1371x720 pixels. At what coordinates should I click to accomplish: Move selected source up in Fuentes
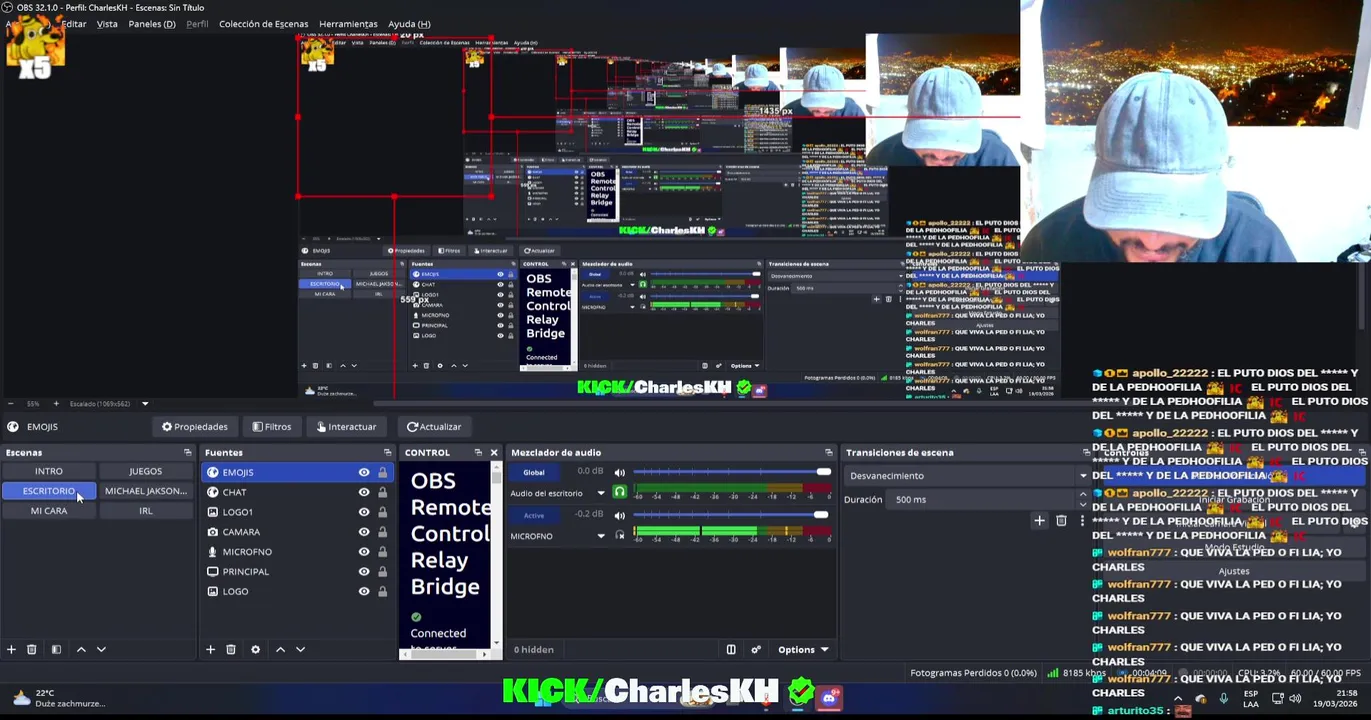point(280,650)
